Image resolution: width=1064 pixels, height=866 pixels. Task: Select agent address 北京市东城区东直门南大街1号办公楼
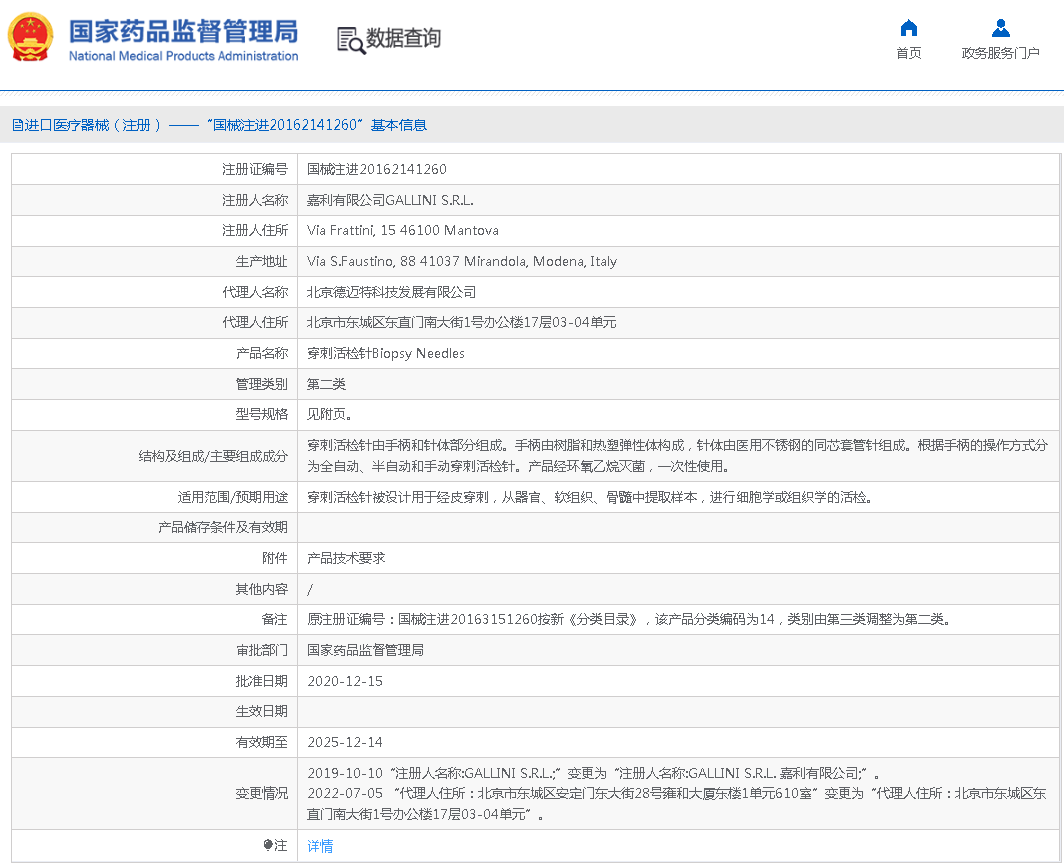461,322
